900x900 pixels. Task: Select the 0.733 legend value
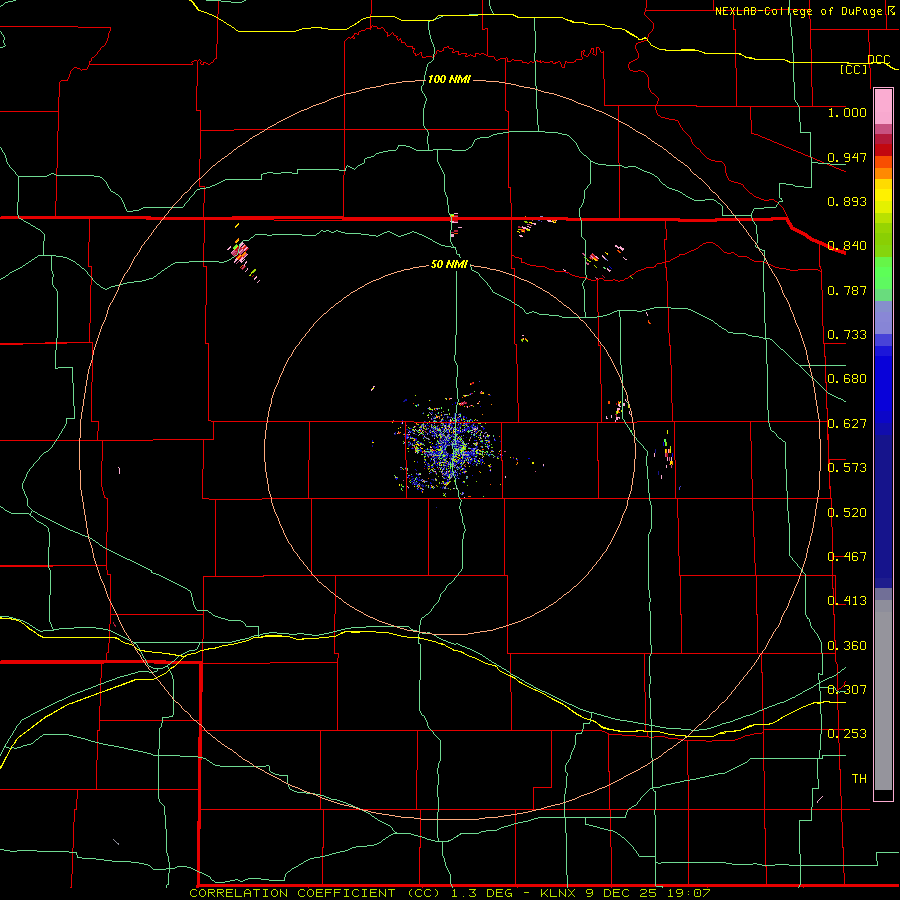[847, 335]
